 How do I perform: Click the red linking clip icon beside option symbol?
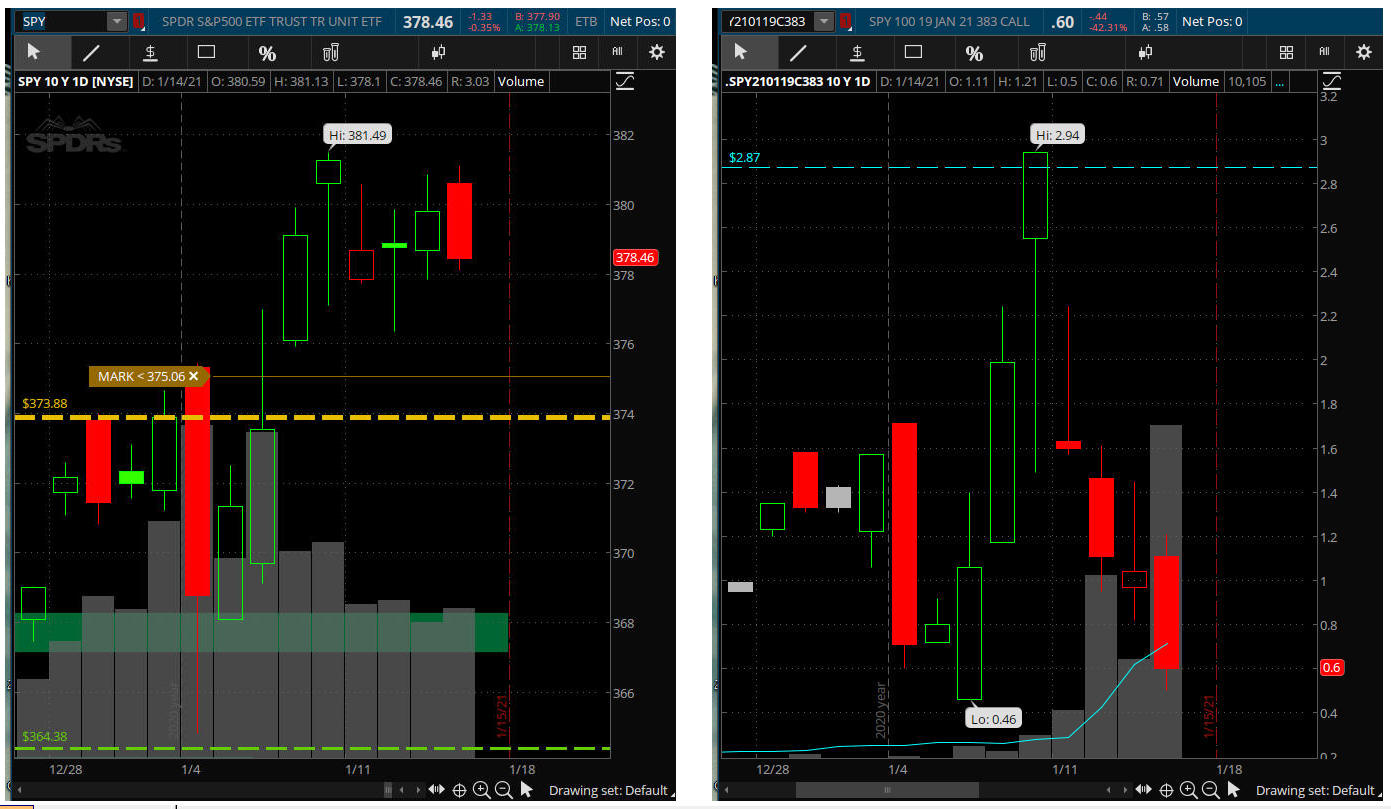pos(846,21)
